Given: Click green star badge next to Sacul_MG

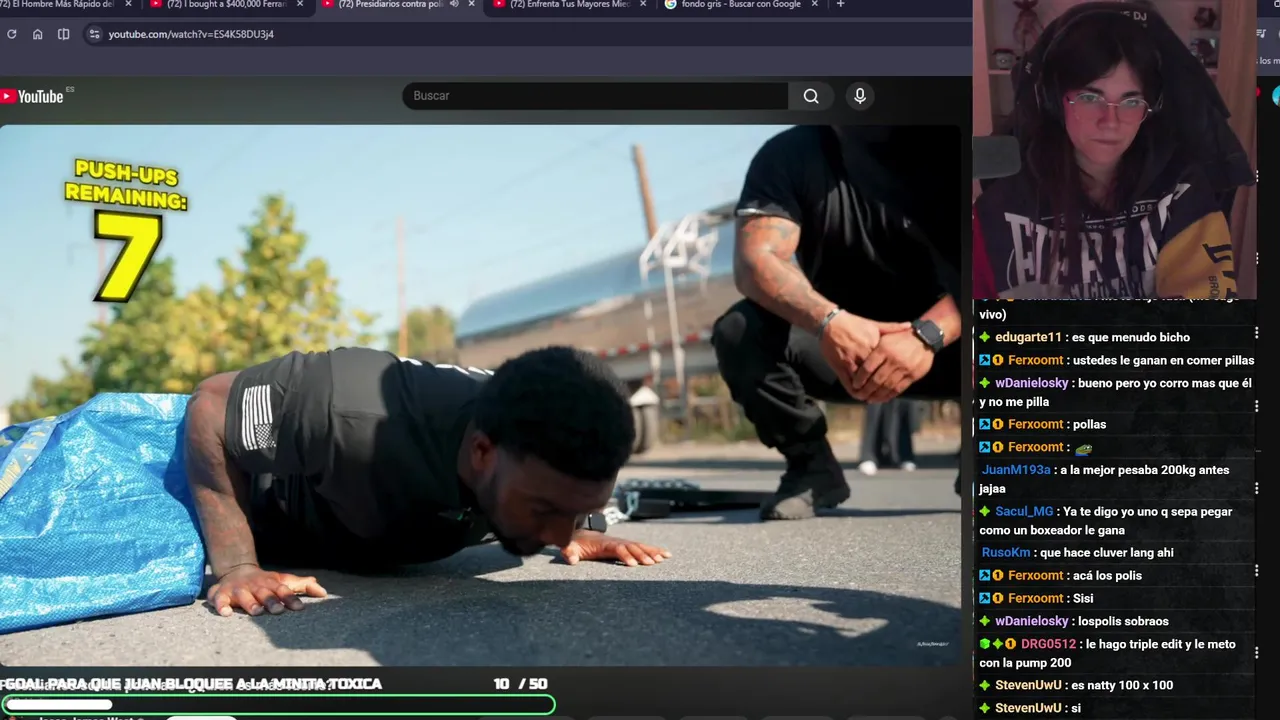Looking at the screenshot, I should click(985, 512).
